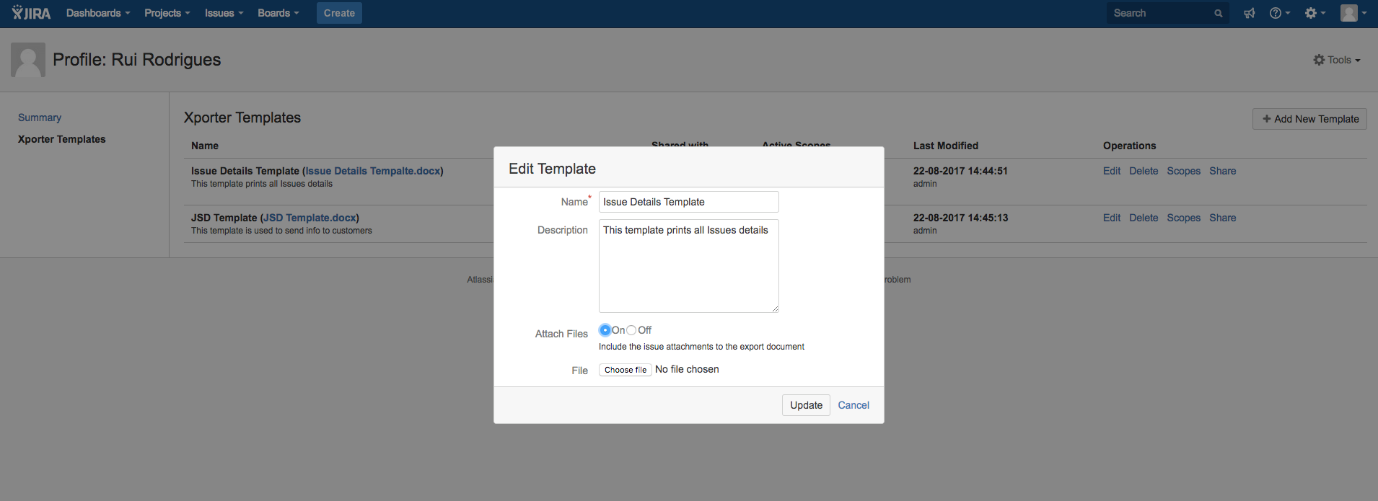This screenshot has width=1378, height=501.
Task: Click the Choose file button
Action: 625,370
